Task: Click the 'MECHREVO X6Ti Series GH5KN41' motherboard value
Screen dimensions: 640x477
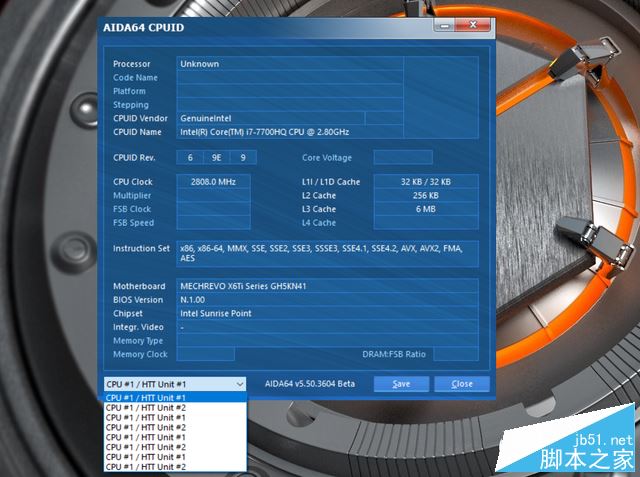Action: pyautogui.click(x=243, y=286)
